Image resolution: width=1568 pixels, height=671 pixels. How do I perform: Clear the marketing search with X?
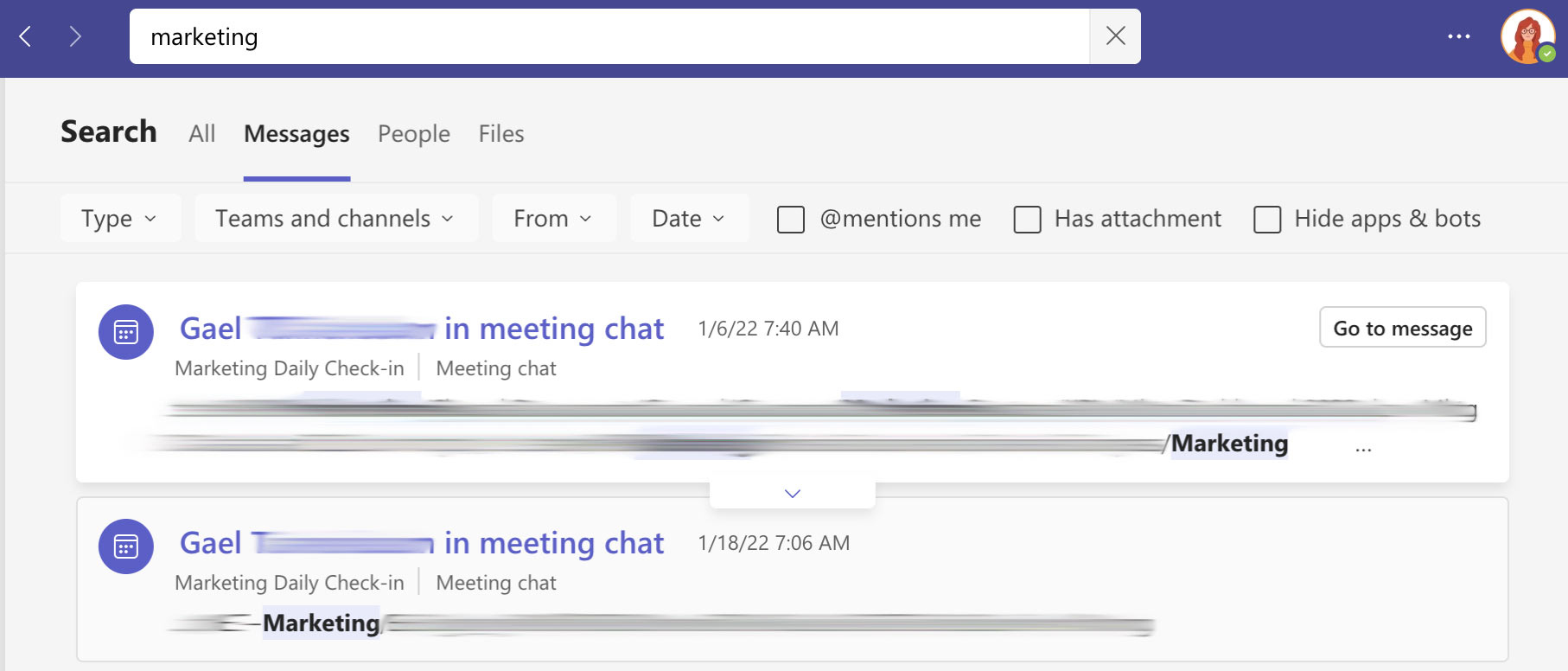1115,36
